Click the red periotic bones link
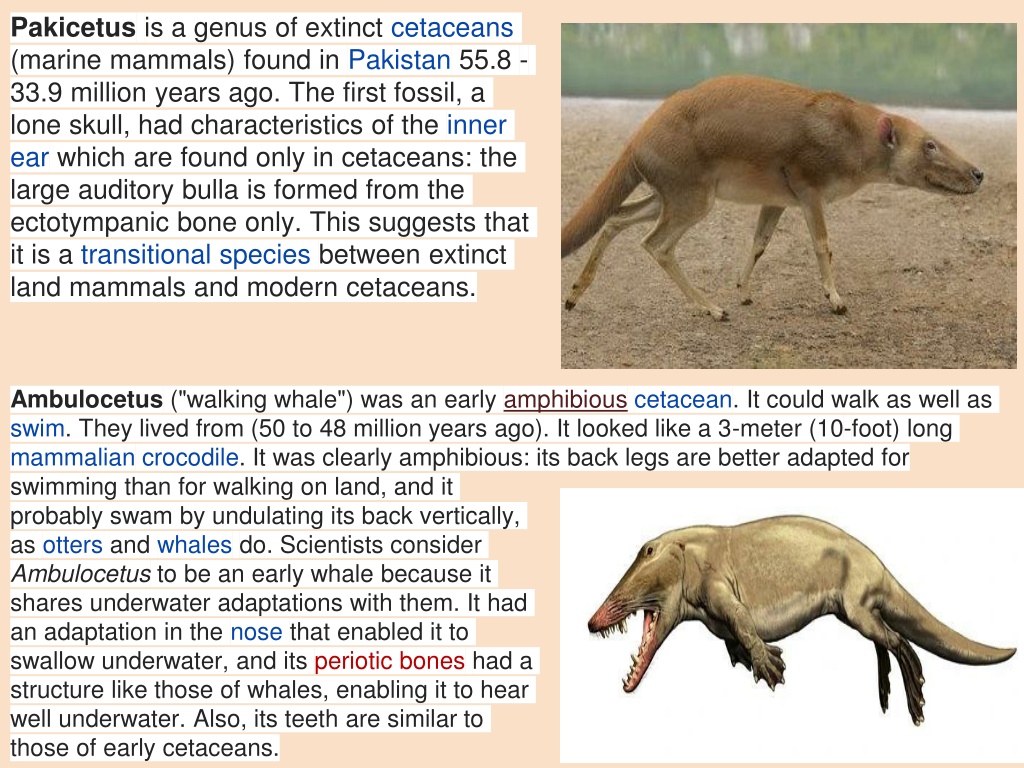The image size is (1024, 768). [x=389, y=661]
